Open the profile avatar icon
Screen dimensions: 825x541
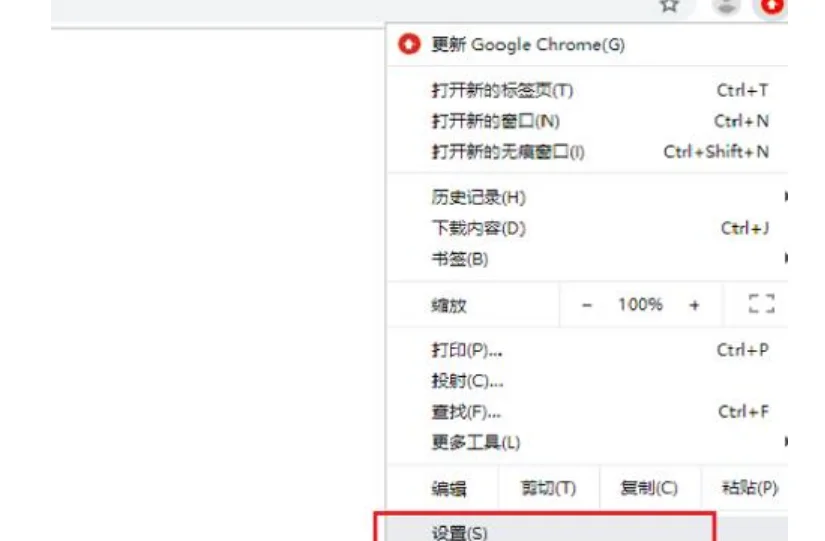[726, 6]
